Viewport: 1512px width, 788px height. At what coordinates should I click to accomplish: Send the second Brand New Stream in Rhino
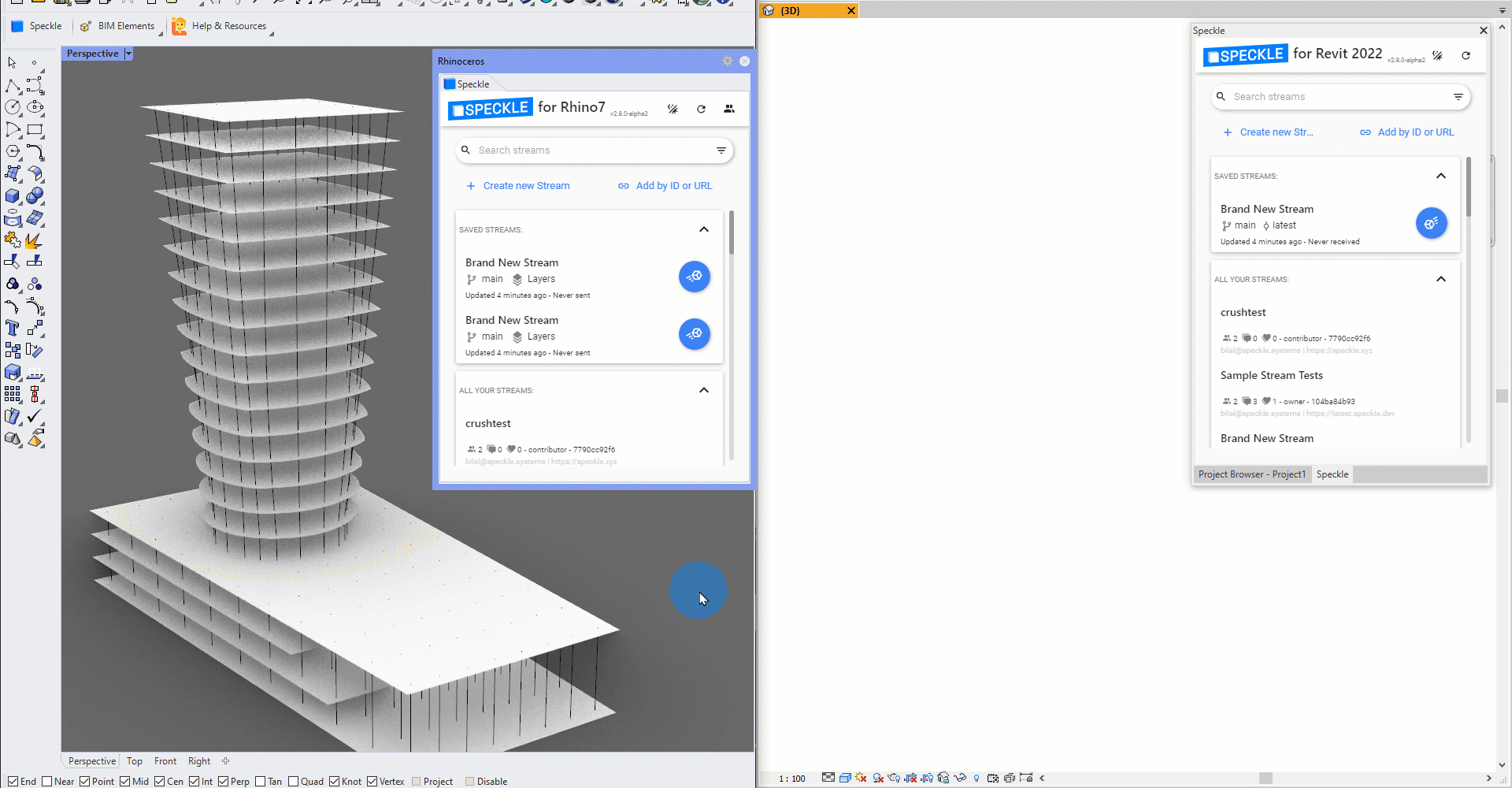pos(695,334)
